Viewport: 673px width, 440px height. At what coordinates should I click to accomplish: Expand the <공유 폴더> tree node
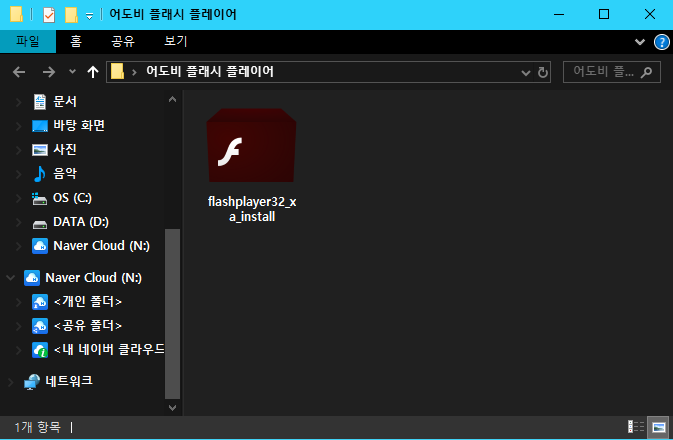tap(18, 326)
